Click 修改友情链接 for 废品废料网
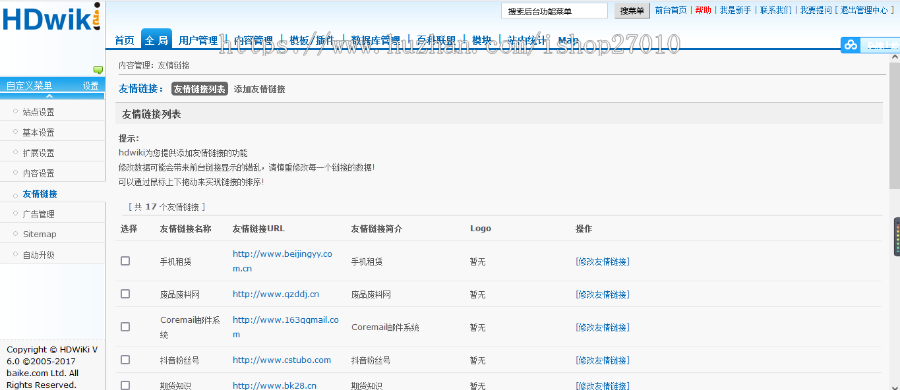Viewport: 900px width, 390px height. tap(602, 294)
